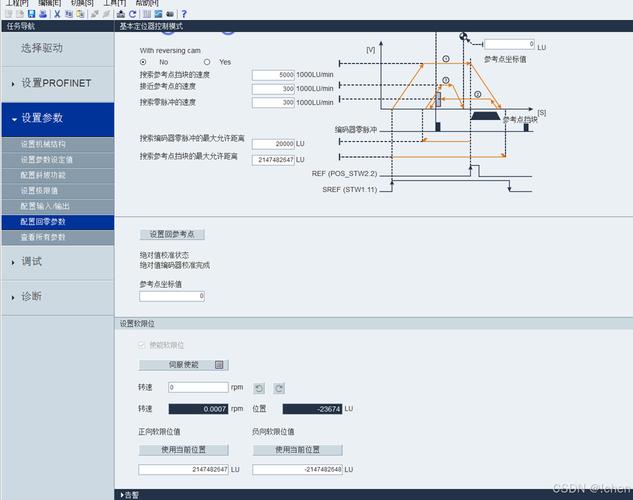Rotate motor counterclockwise jog icon
Image resolution: width=633 pixels, height=500 pixels.
click(x=259, y=389)
